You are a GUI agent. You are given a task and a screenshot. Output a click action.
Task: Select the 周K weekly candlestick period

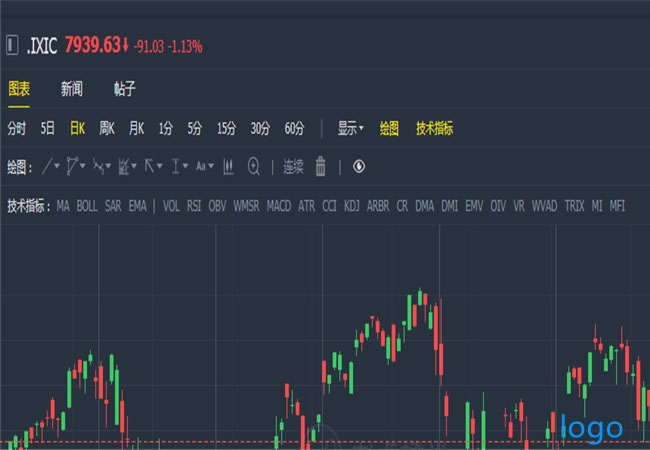(107, 128)
